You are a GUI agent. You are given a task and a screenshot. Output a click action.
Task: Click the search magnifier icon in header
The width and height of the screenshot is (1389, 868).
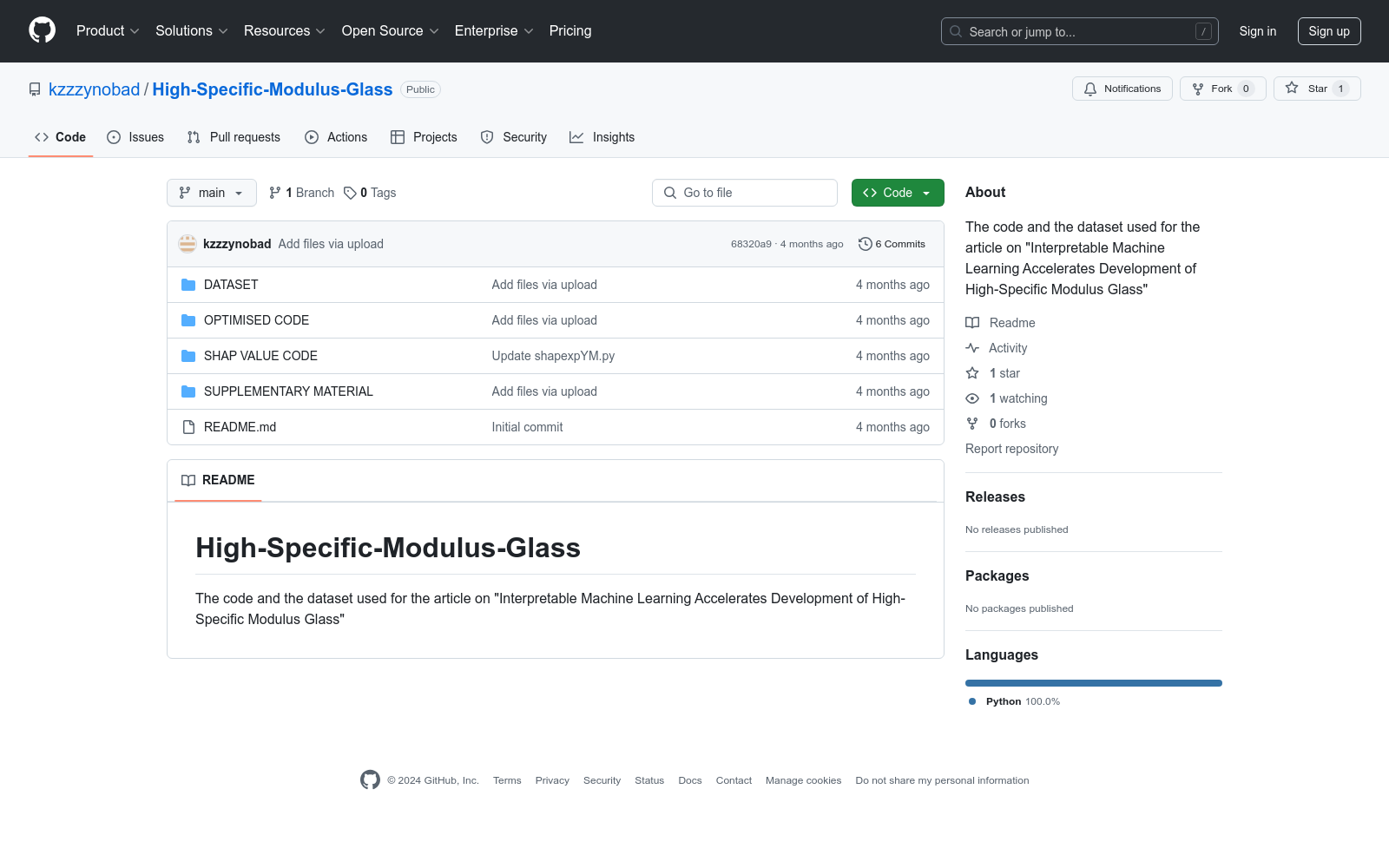coord(956,31)
